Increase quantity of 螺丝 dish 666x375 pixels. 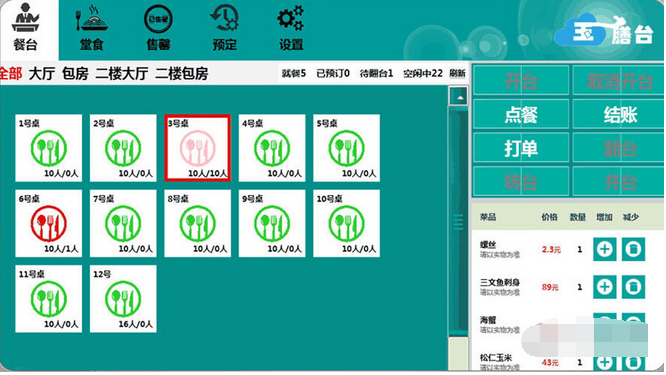pos(604,249)
